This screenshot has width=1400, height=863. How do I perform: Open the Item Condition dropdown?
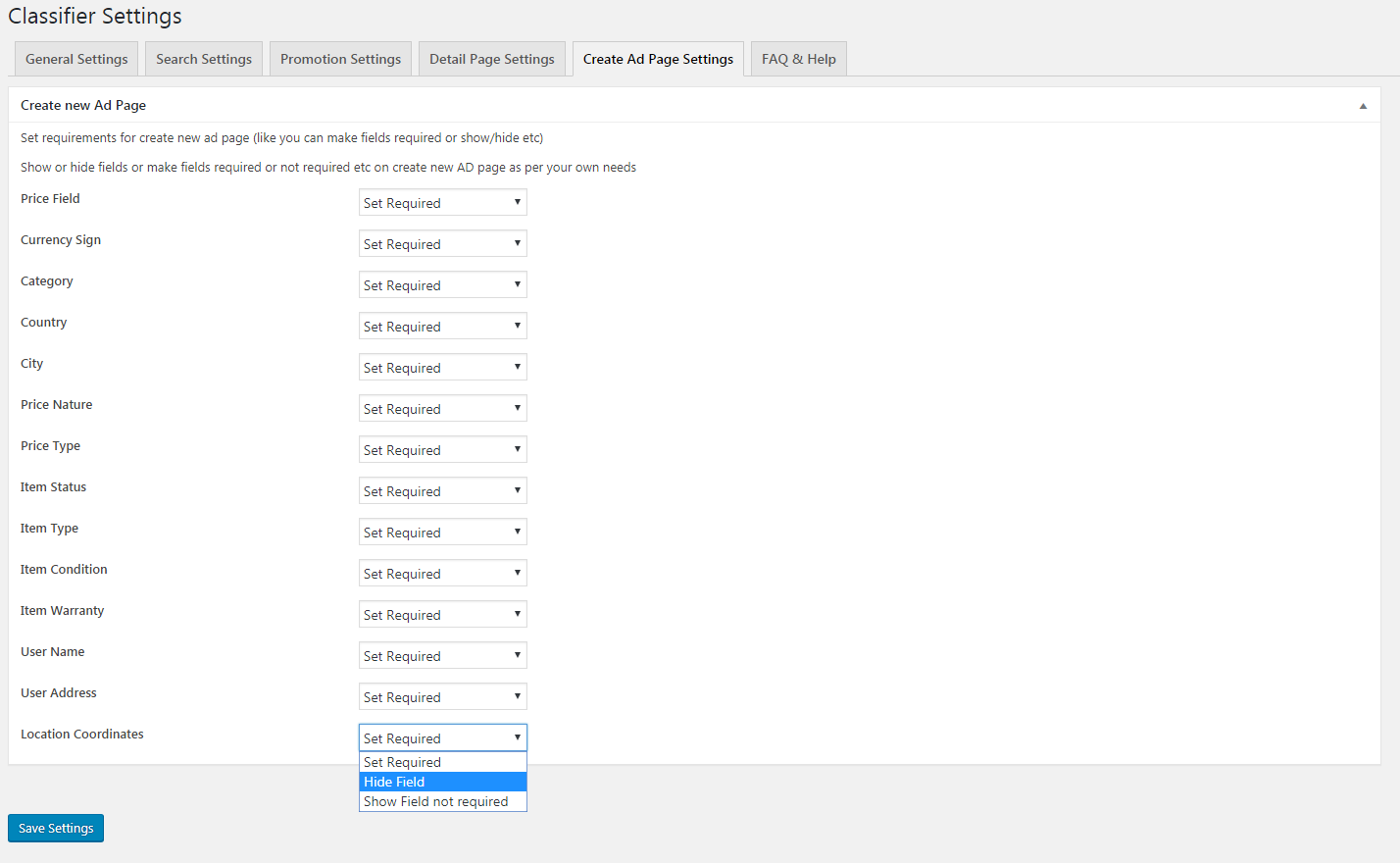442,574
